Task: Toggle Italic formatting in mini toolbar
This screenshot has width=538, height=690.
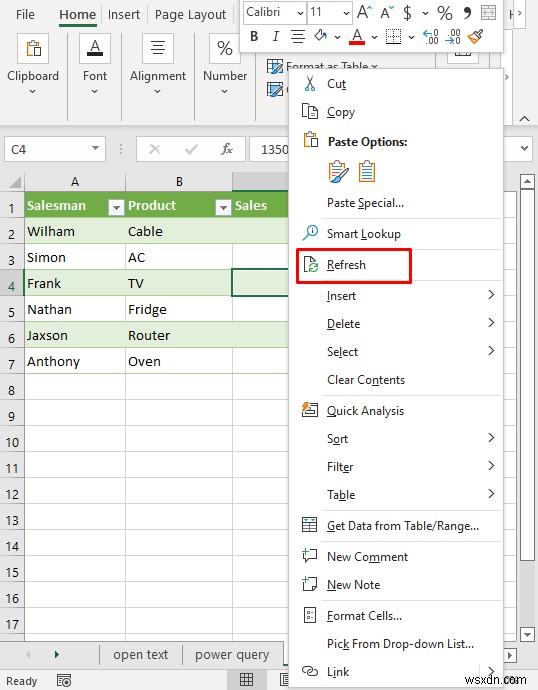Action: coord(275,37)
